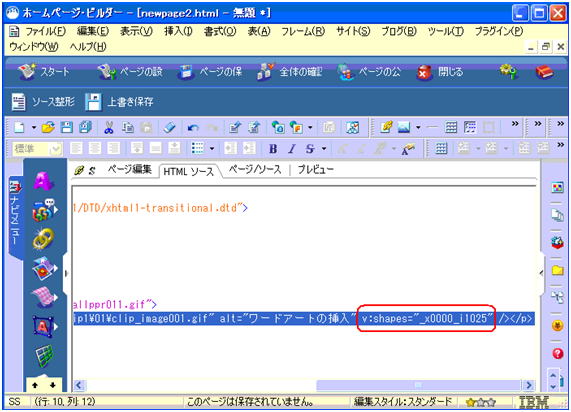This screenshot has height=412, width=571.
Task: Click the scissors cut icon
Action: click(x=109, y=127)
